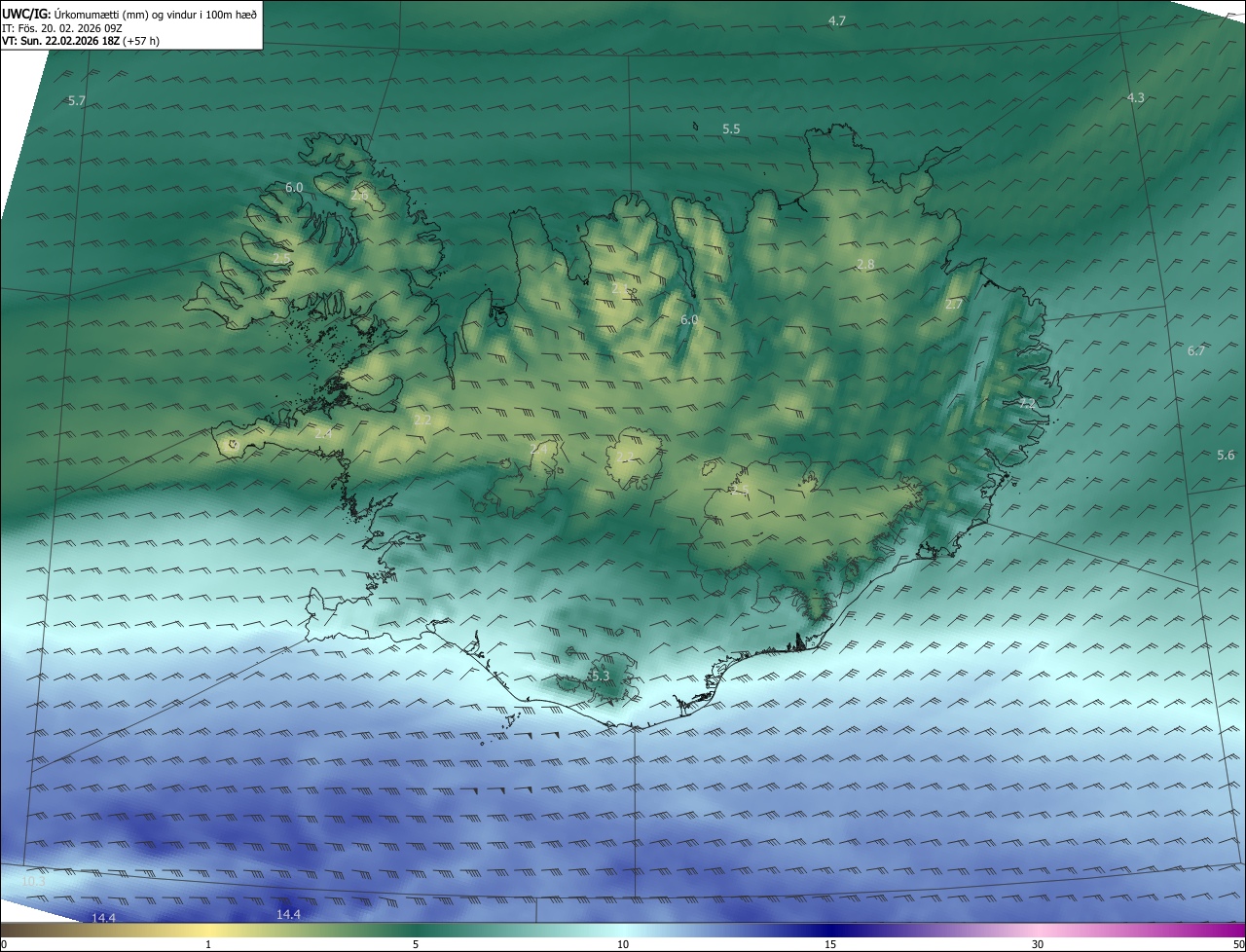Click the valid time "VT: Sun. 22.02.2026 18Z (+57 h)"
This screenshot has height=952, width=1246.
point(80,42)
